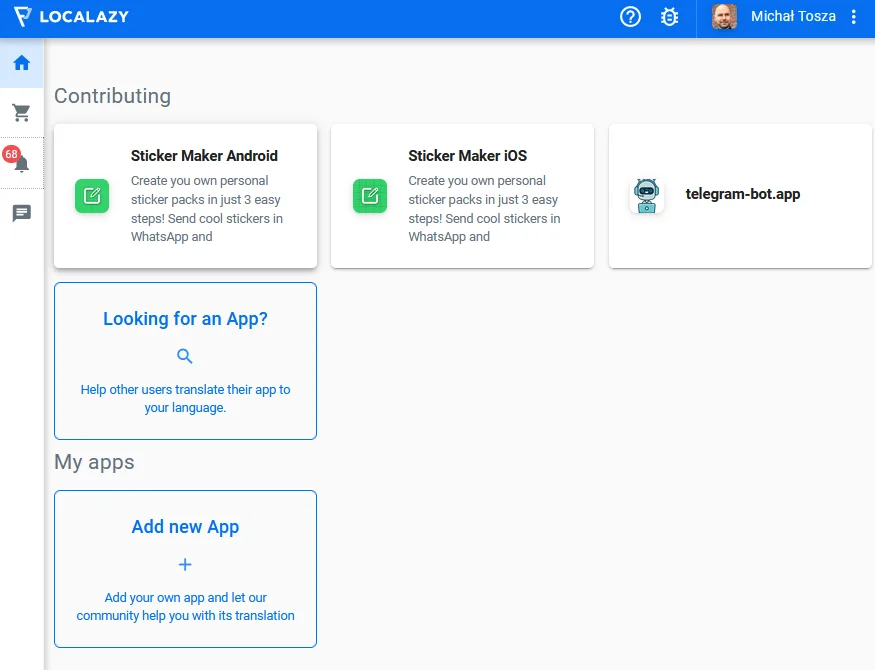875x670 pixels.
Task: Select the shopping cart icon in the sidebar
Action: pyautogui.click(x=21, y=112)
